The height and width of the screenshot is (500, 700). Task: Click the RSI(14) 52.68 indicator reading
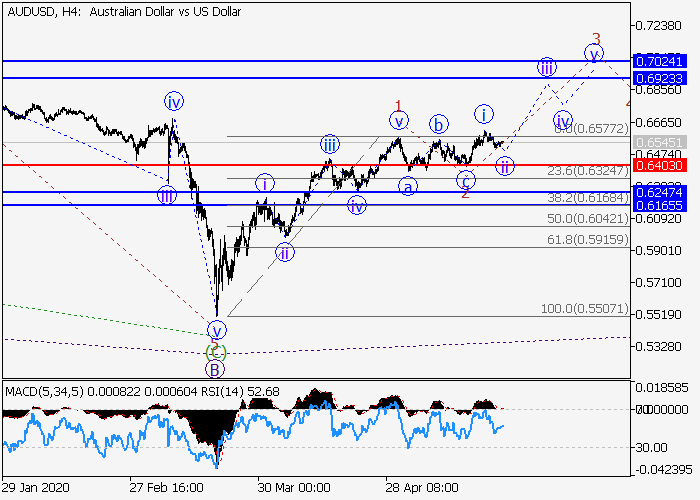[x=242, y=392]
